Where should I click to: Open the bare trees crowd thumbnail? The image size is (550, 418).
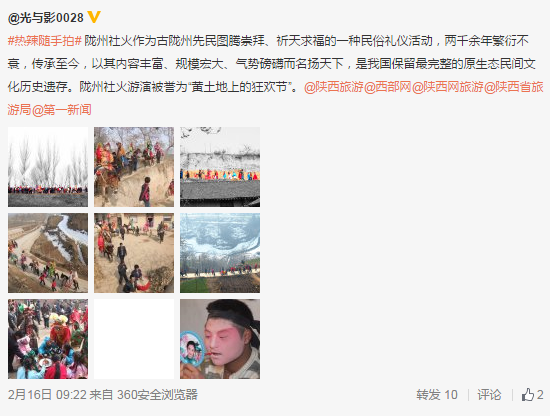pyautogui.click(x=48, y=167)
